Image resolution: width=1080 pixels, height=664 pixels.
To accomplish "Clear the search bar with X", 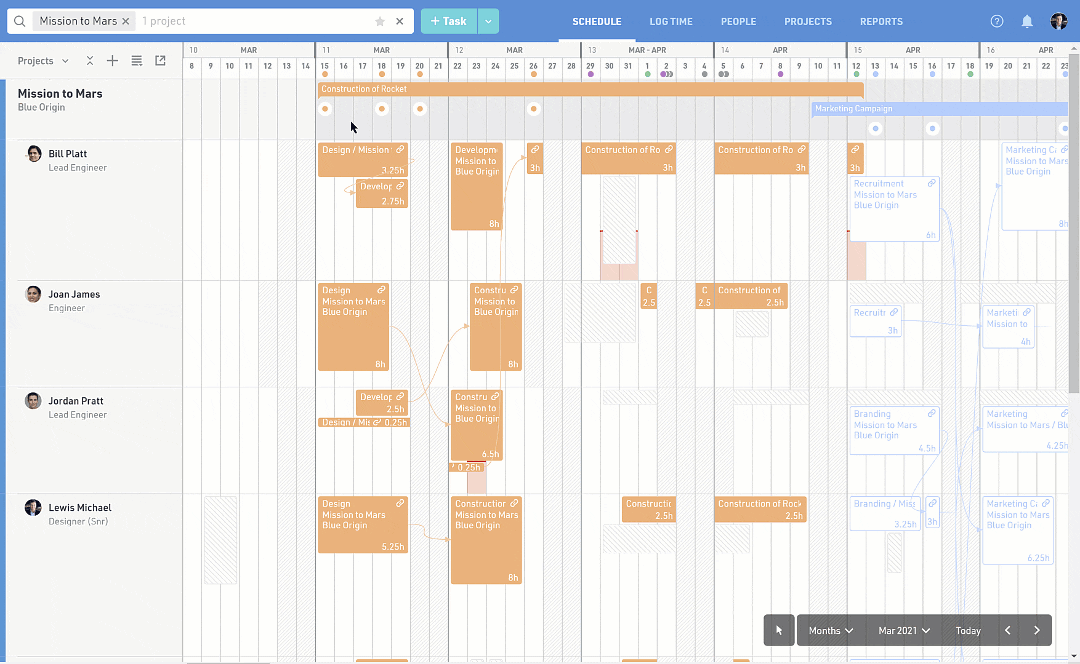I will (400, 21).
